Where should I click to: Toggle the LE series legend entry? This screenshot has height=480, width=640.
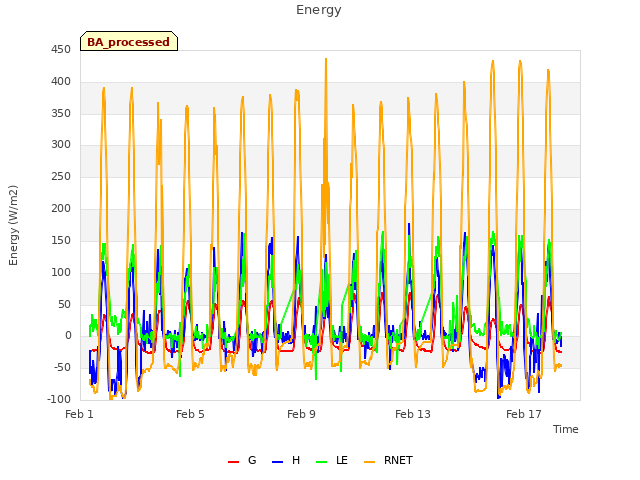[x=332, y=460]
